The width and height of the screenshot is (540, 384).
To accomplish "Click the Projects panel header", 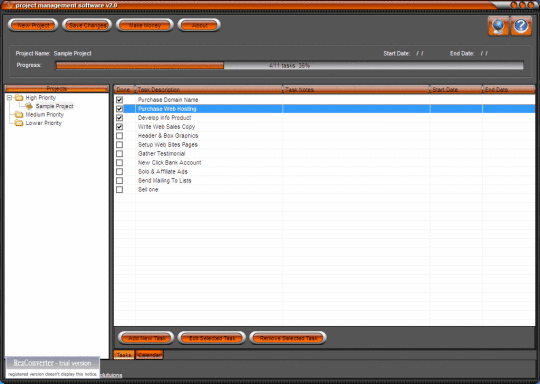I will [x=57, y=89].
